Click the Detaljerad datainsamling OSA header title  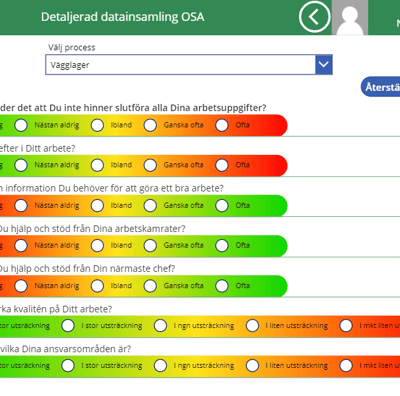pyautogui.click(x=123, y=17)
